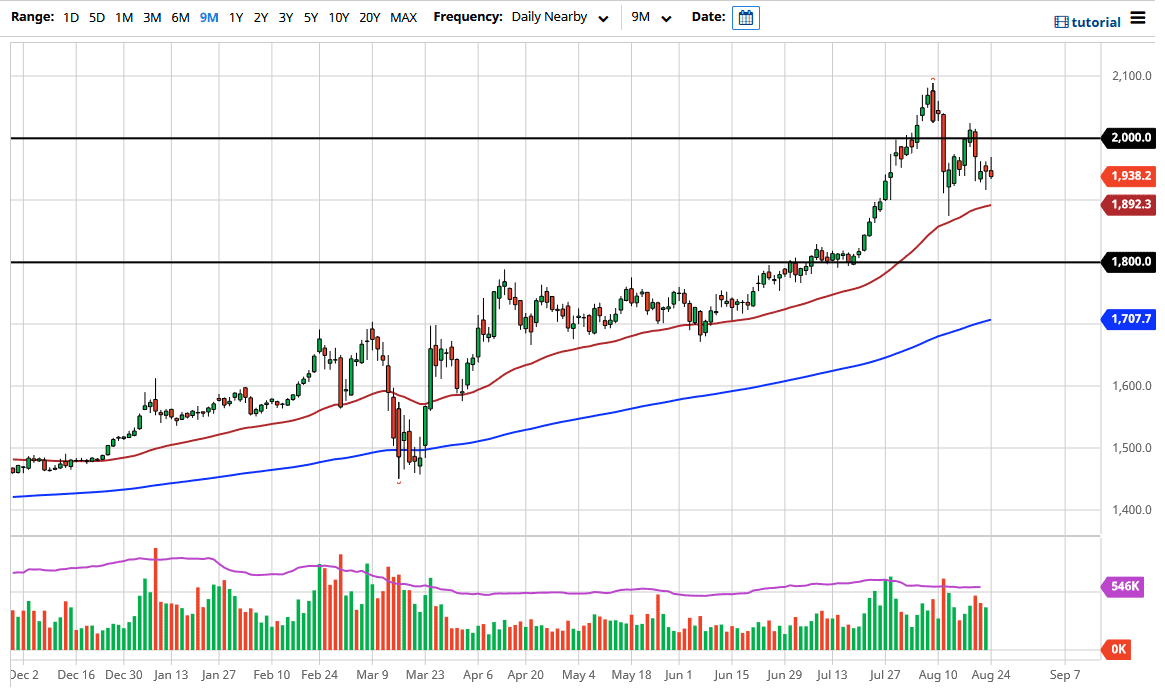Select the active 9M range
The width and height of the screenshot is (1165, 698).
pos(209,17)
